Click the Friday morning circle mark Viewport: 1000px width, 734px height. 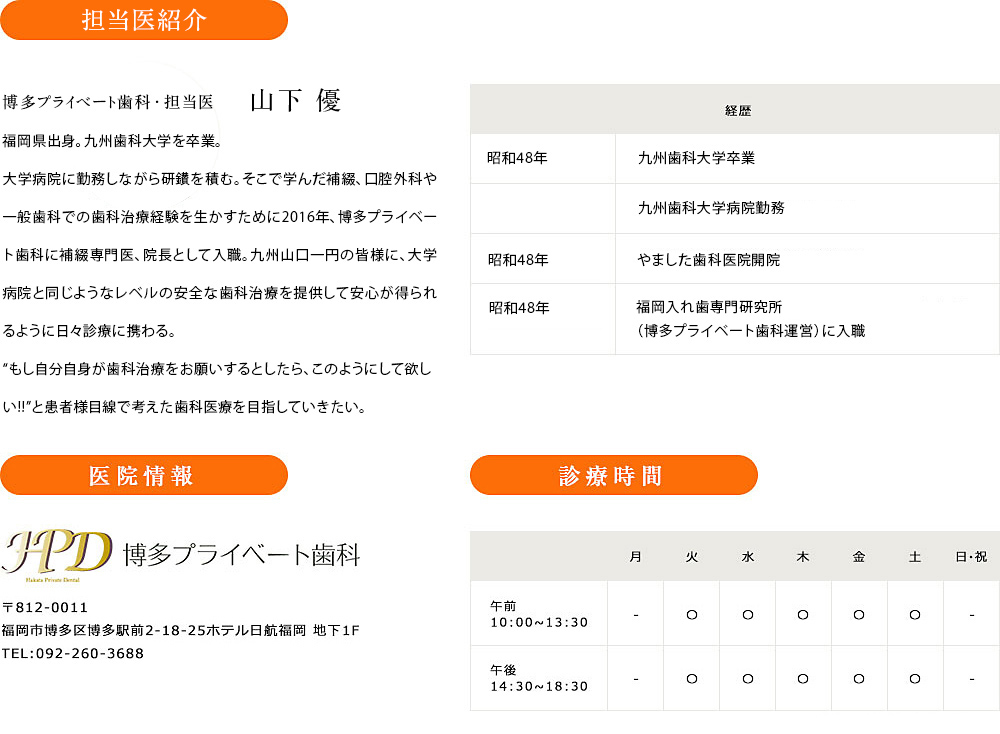[858, 615]
